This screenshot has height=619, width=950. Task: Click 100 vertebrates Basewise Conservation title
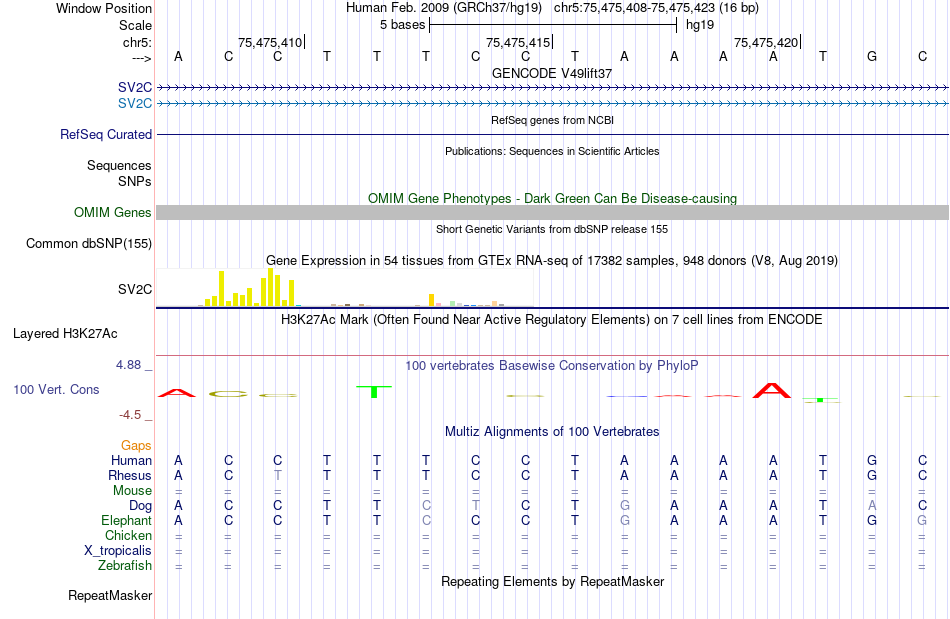pos(551,365)
